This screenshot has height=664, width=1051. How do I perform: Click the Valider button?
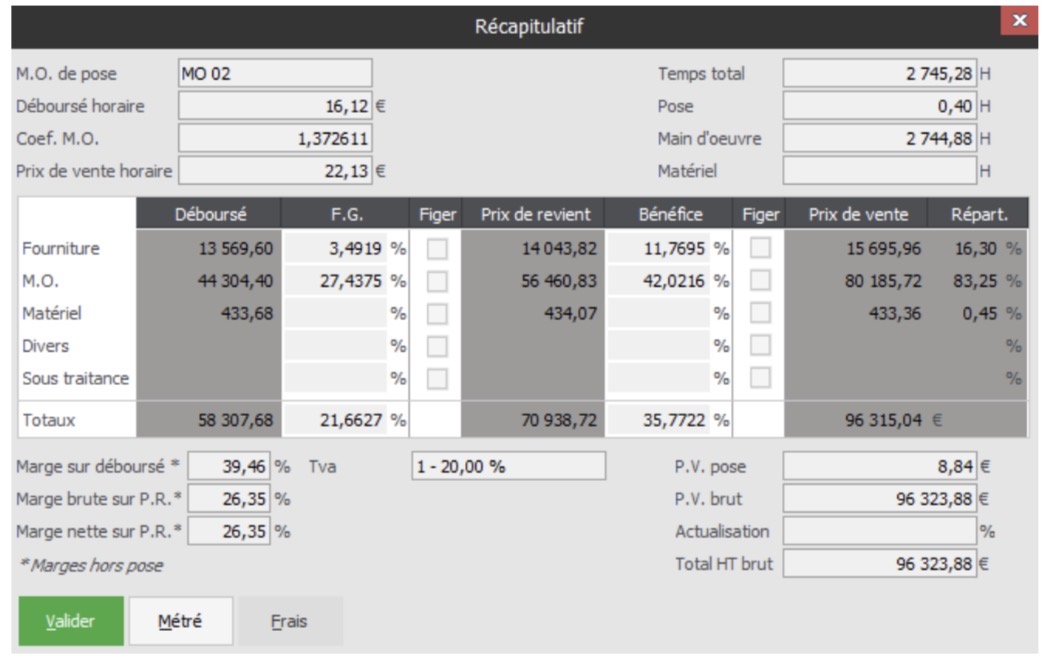pyautogui.click(x=71, y=621)
